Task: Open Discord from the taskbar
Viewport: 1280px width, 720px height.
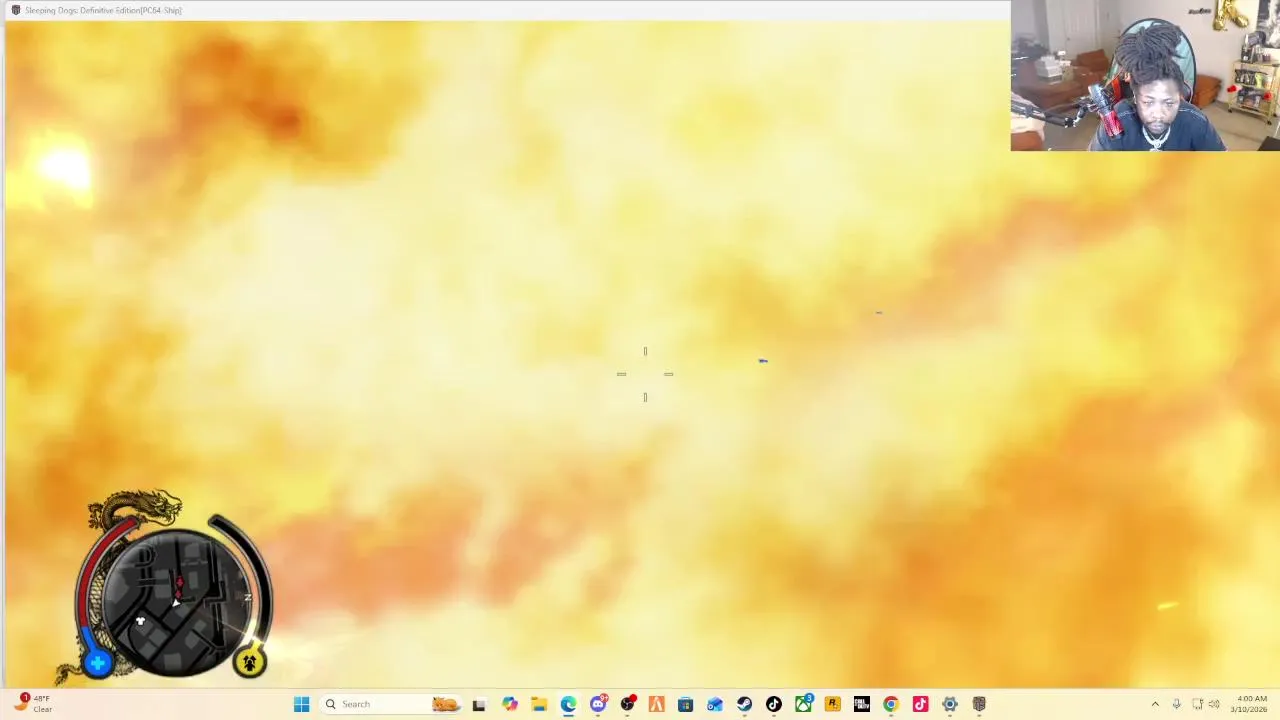Action: [598, 704]
